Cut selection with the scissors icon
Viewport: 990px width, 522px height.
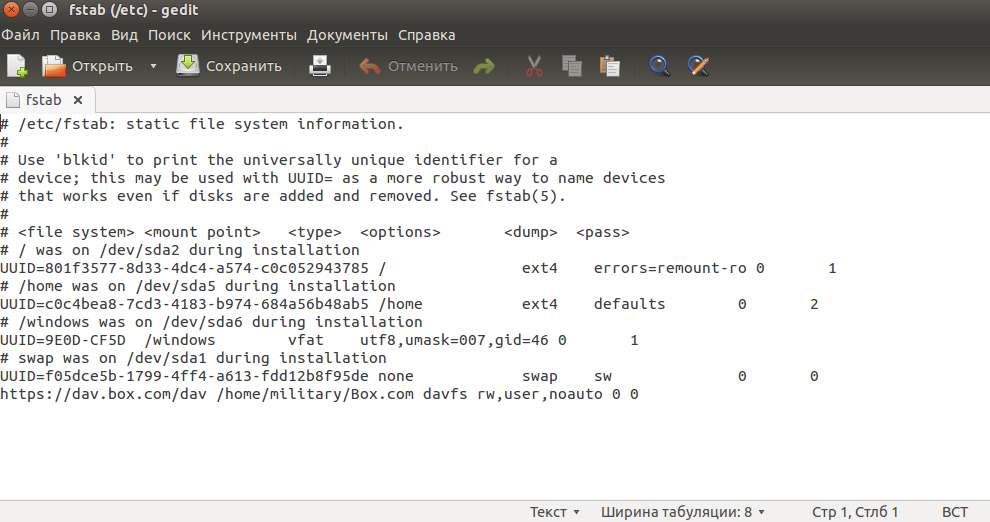pyautogui.click(x=534, y=66)
